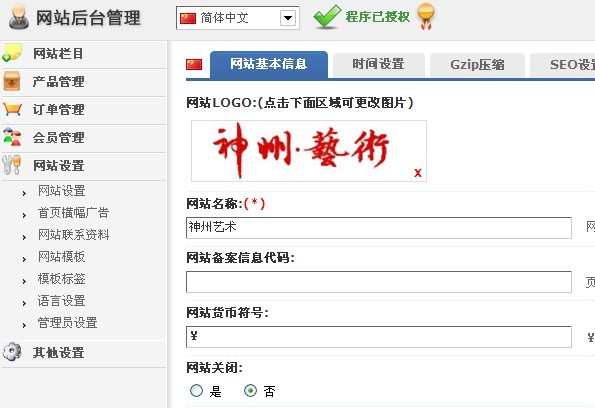Click the admin user avatar icon

click(19, 17)
